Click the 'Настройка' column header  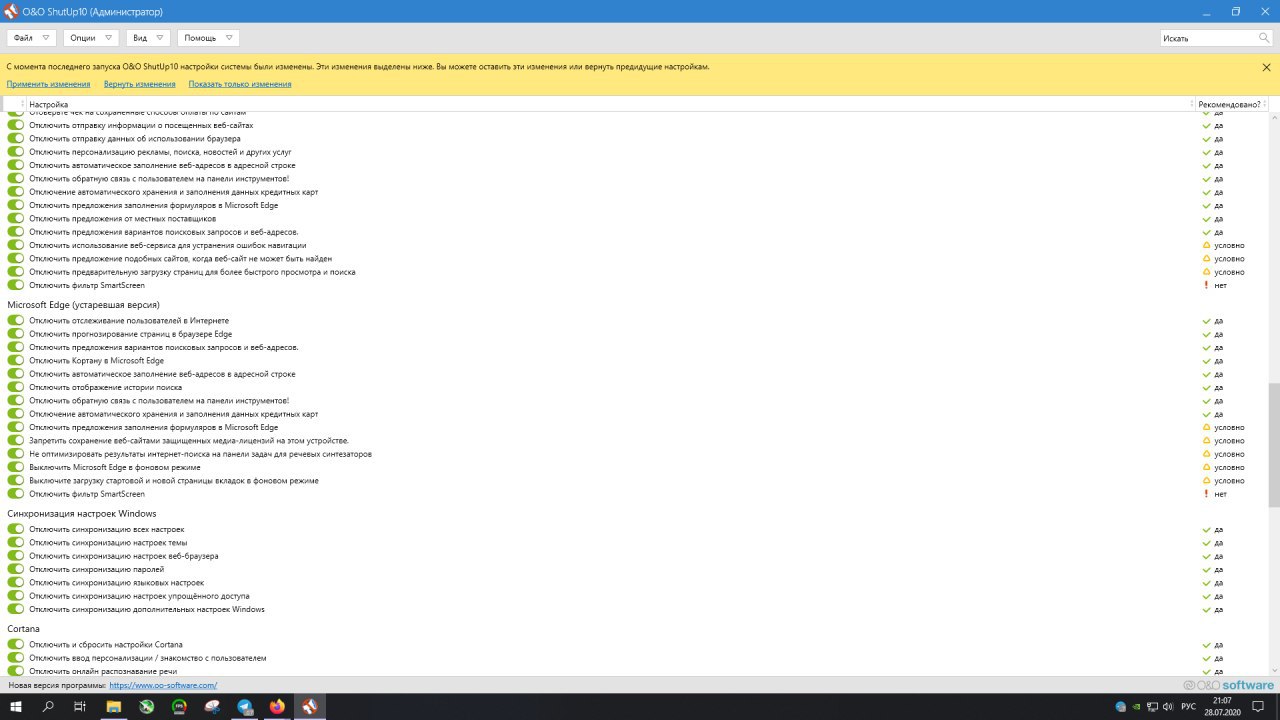pos(610,104)
